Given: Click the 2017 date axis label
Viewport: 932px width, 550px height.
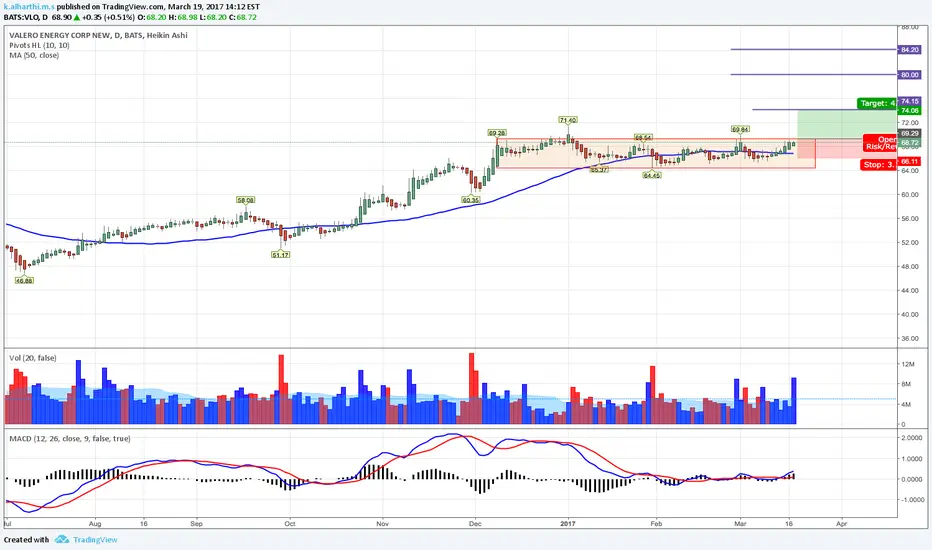Looking at the screenshot, I should pyautogui.click(x=568, y=524).
